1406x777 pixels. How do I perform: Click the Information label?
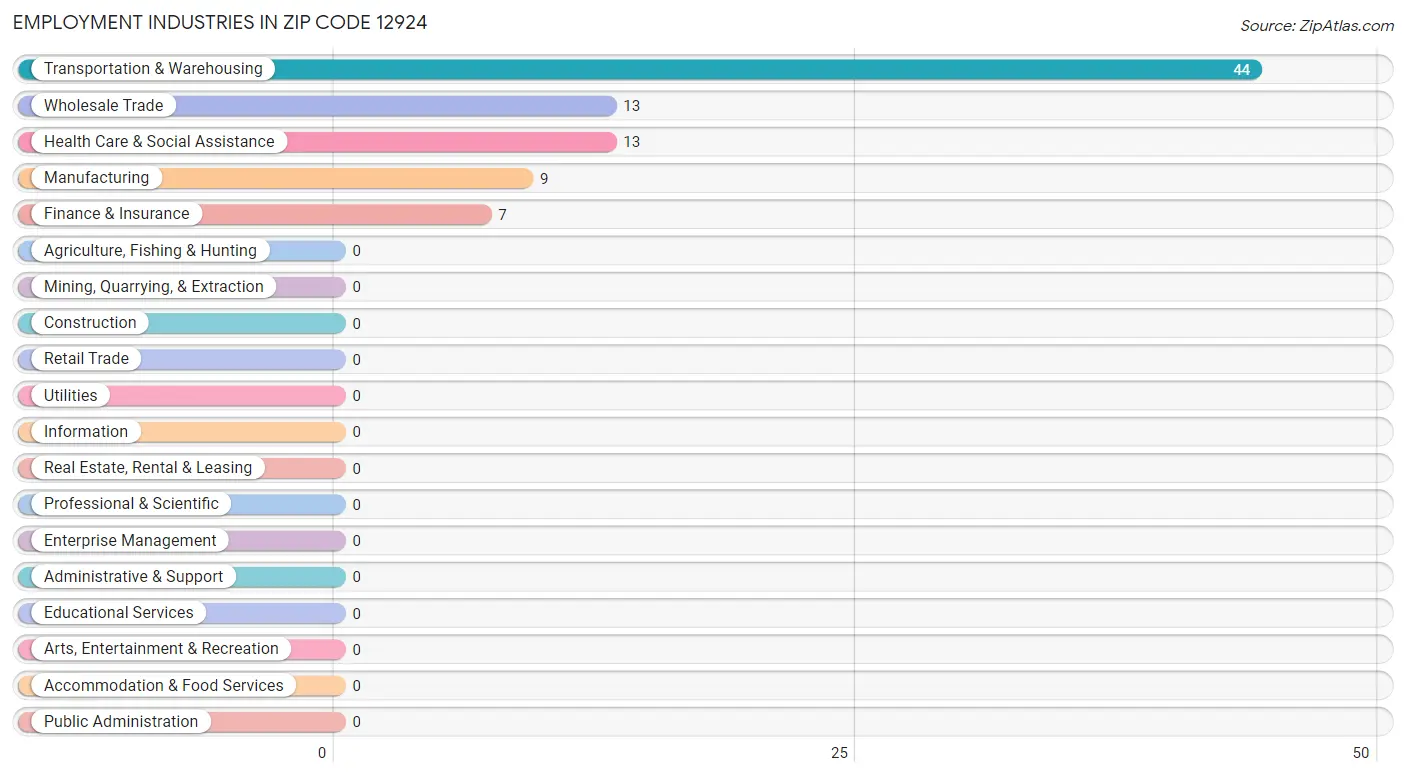coord(86,431)
